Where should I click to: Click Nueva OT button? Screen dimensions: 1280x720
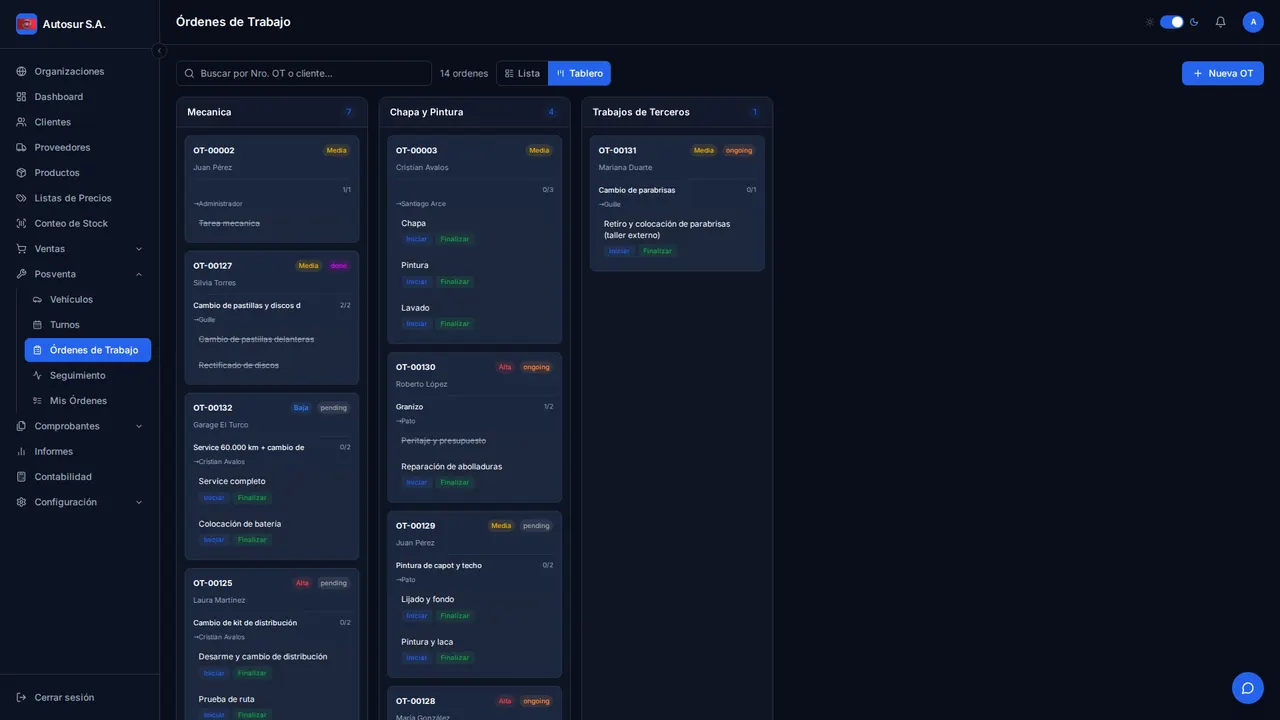pyautogui.click(x=1222, y=73)
